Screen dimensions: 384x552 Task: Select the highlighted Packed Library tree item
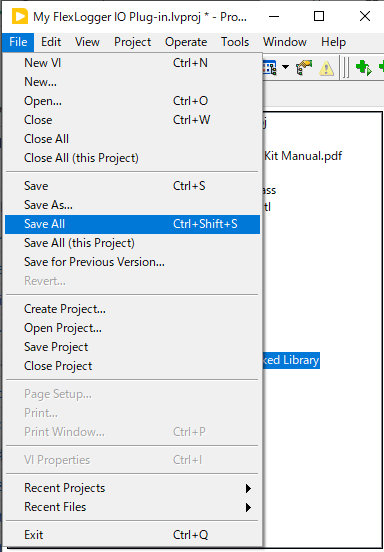pos(291,360)
